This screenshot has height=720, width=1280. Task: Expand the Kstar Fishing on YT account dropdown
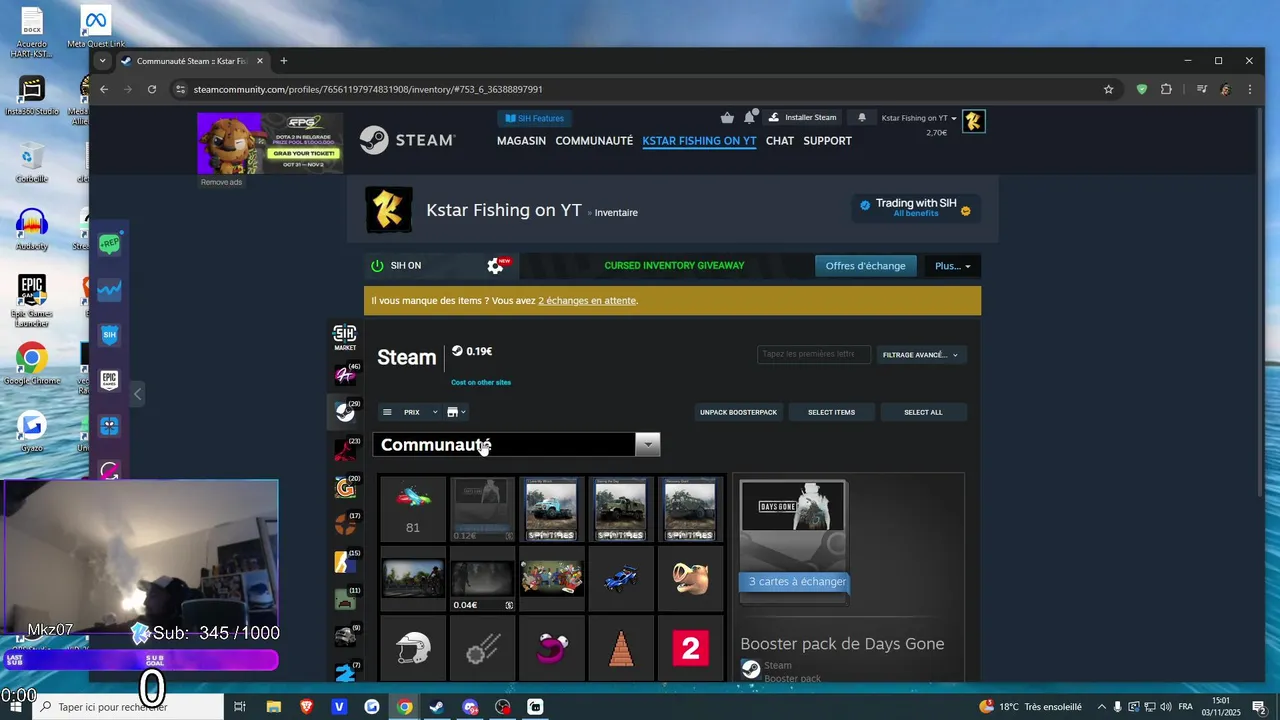919,118
